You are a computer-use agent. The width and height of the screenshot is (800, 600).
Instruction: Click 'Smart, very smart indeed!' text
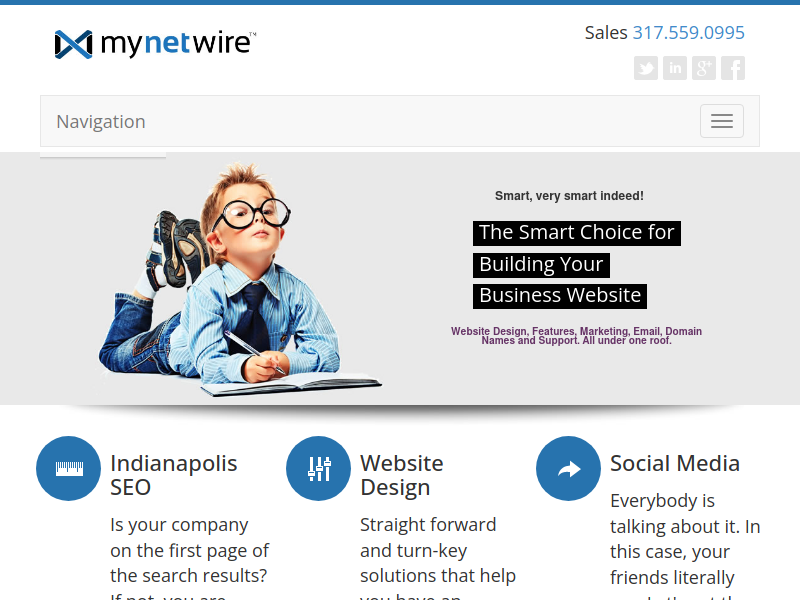(569, 196)
